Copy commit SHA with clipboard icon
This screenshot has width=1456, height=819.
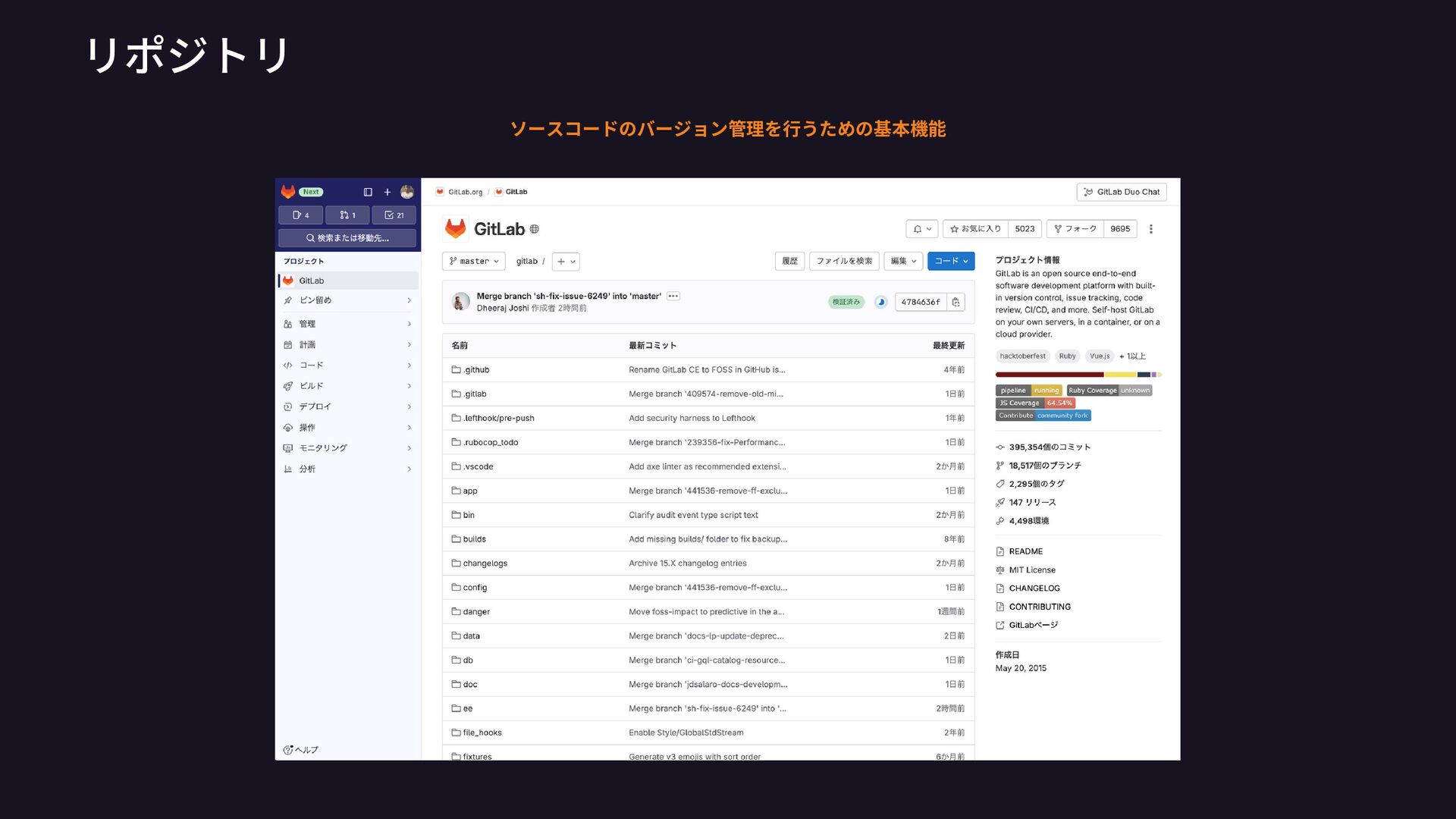[x=955, y=302]
